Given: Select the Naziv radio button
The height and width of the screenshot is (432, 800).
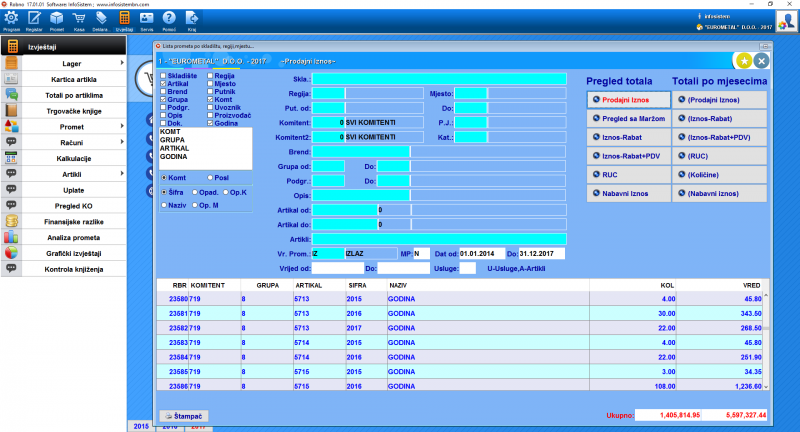Looking at the screenshot, I should (165, 205).
